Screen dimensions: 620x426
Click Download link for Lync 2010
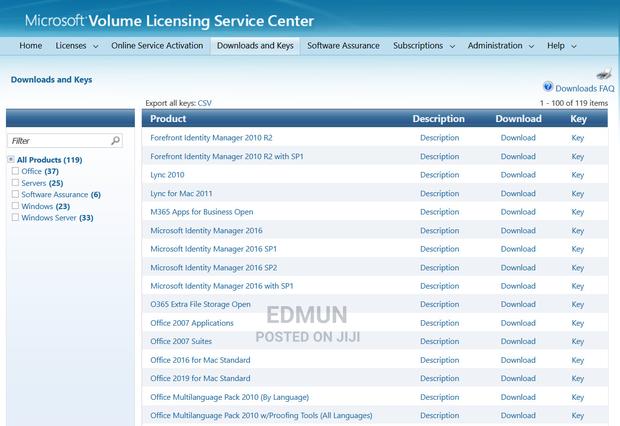click(x=518, y=175)
